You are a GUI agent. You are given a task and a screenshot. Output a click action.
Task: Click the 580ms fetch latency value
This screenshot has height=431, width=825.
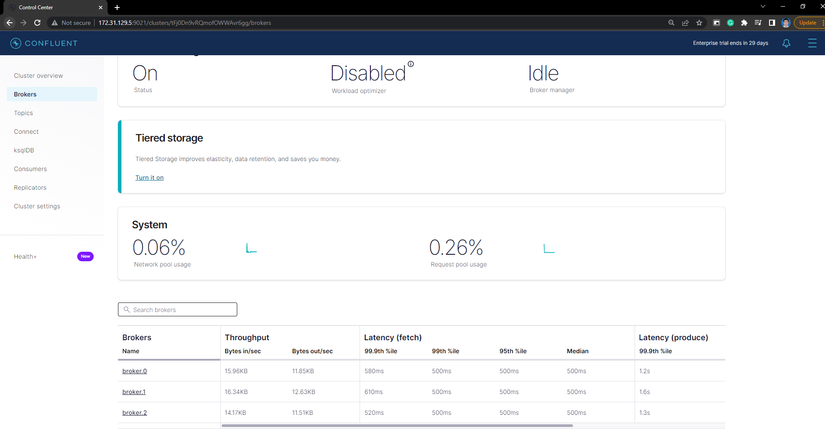click(x=374, y=371)
